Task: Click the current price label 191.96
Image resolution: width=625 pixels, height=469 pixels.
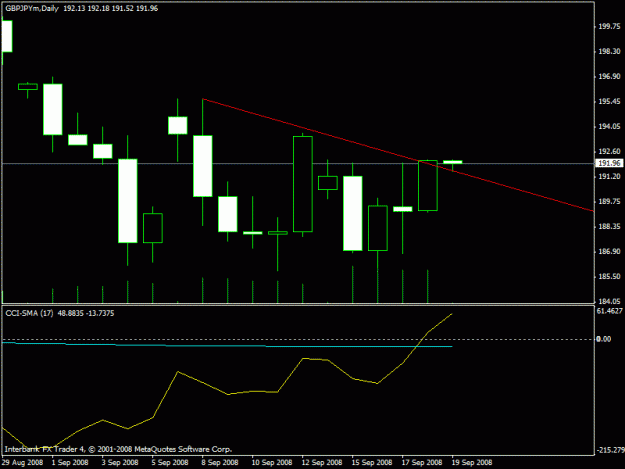Action: [x=609, y=163]
